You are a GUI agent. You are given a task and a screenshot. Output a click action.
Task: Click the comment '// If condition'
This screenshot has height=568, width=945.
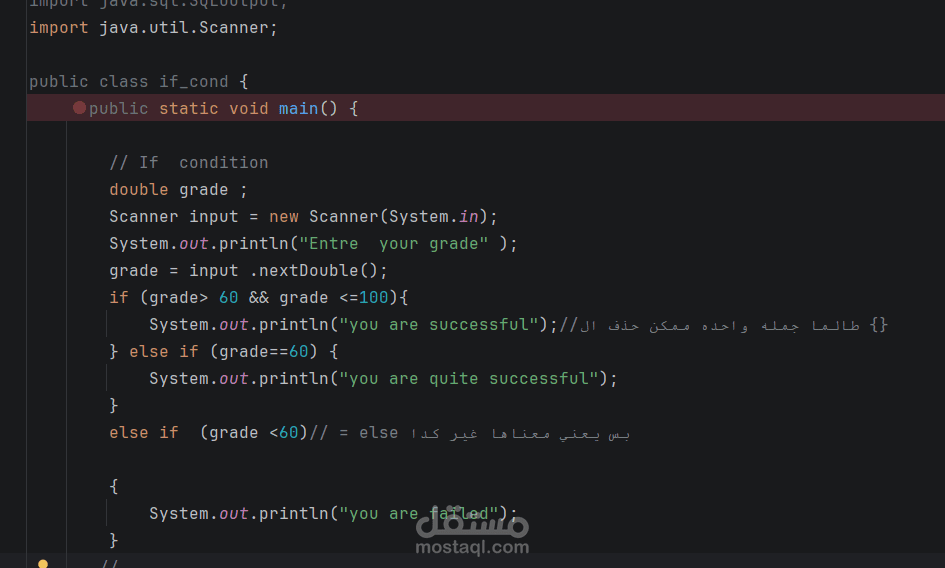tap(189, 163)
